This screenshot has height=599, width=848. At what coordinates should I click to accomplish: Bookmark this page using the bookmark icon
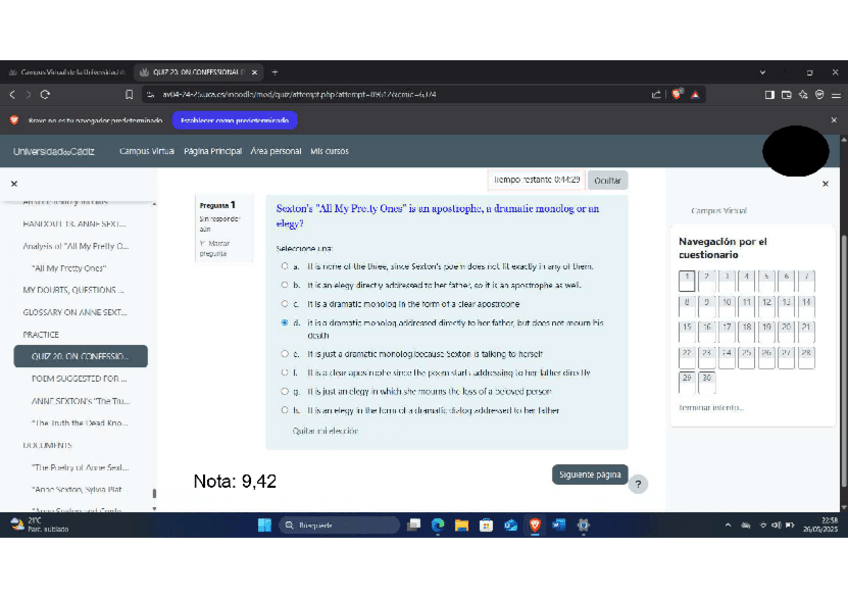(129, 95)
